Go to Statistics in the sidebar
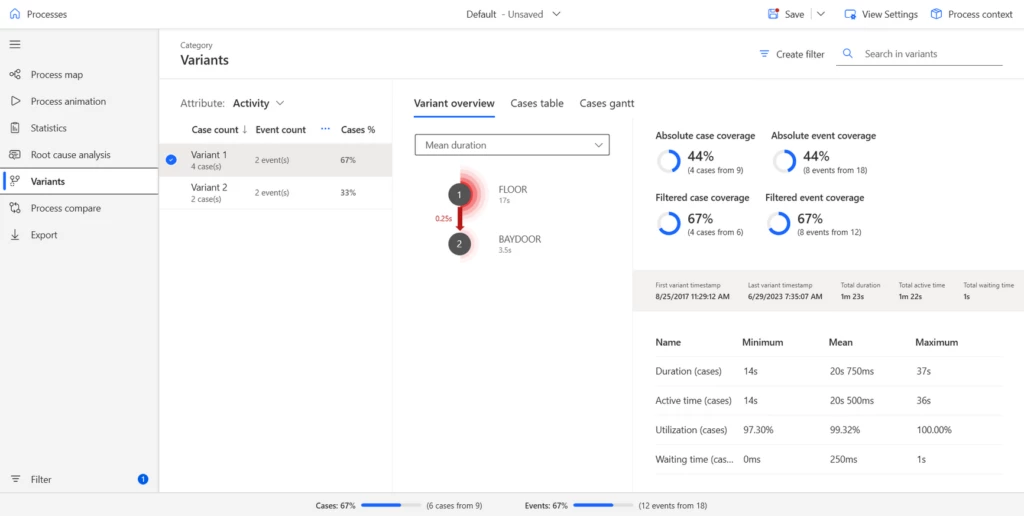 pyautogui.click(x=48, y=128)
